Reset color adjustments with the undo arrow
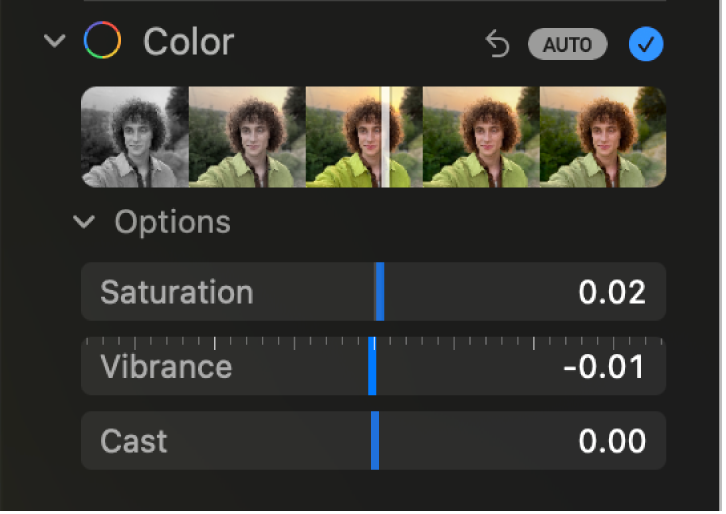The image size is (726, 514). 497,44
